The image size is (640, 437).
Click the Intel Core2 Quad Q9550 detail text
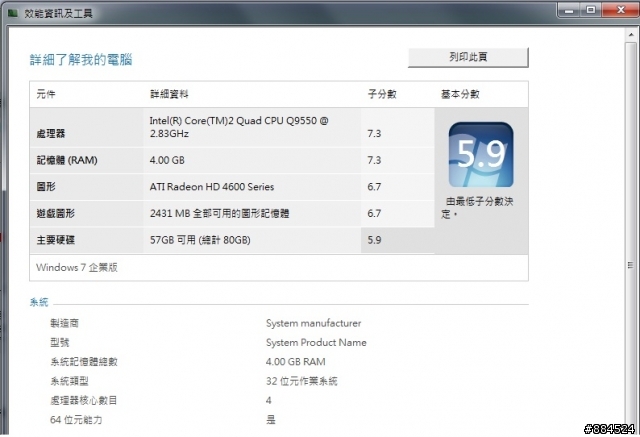pyautogui.click(x=239, y=127)
